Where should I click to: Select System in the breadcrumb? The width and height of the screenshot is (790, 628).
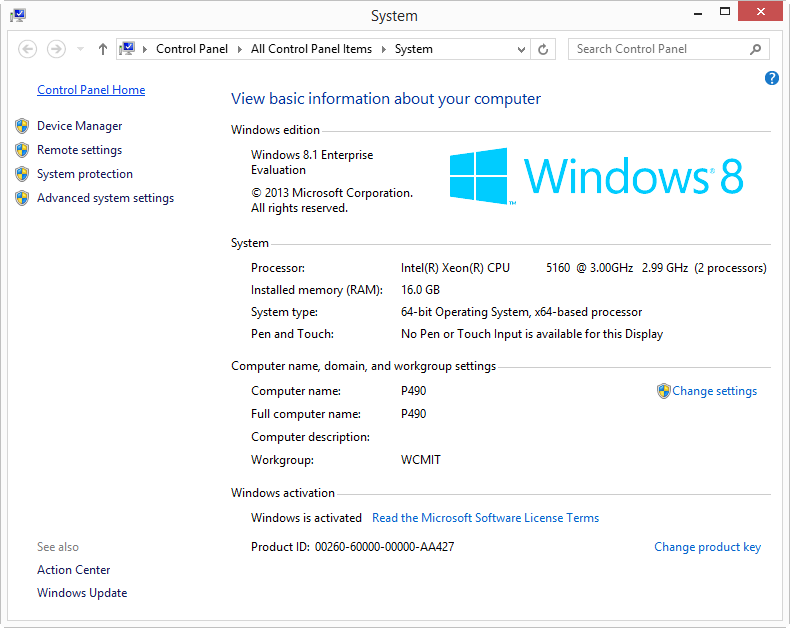click(x=414, y=49)
